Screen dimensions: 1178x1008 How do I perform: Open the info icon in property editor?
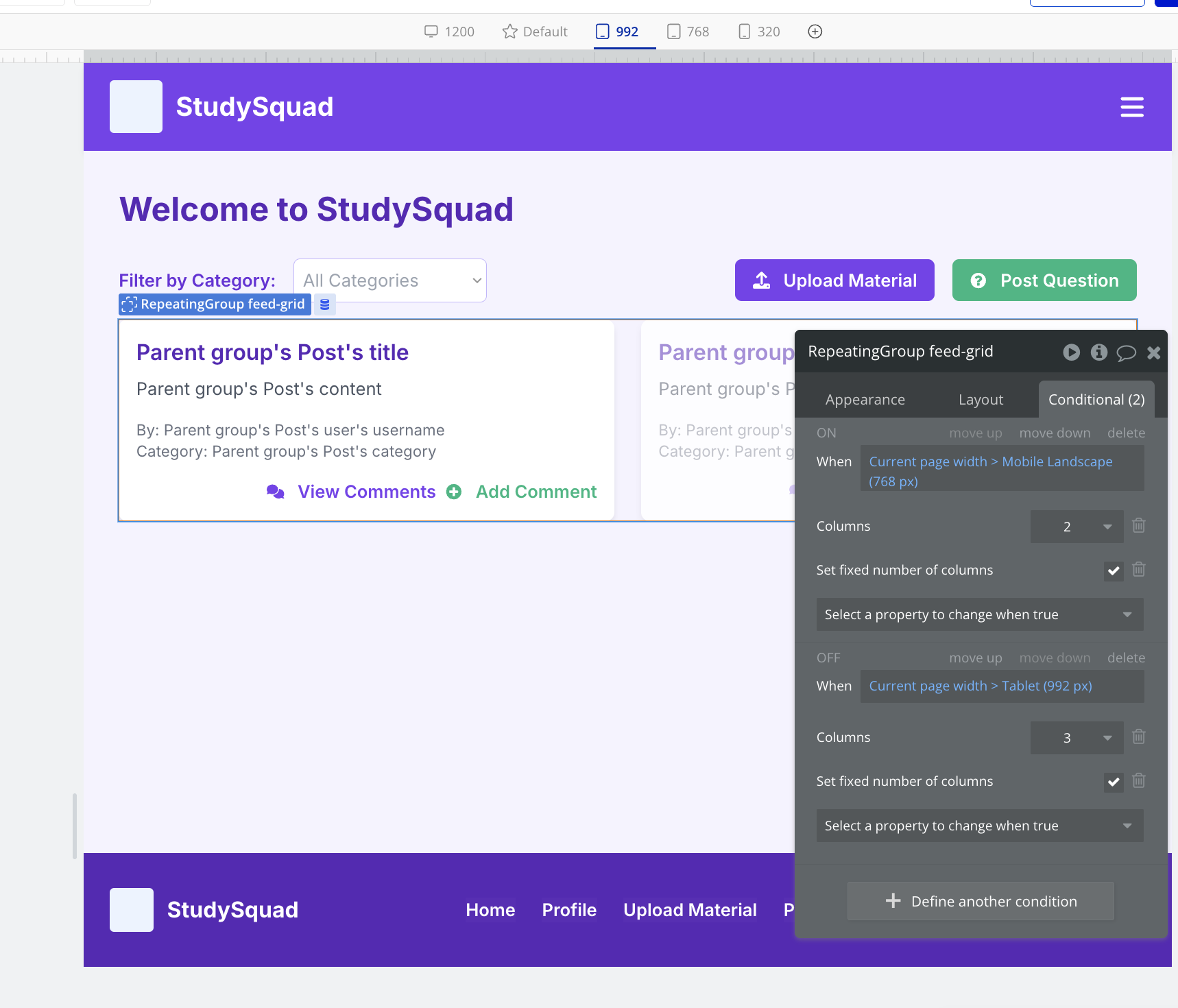click(x=1098, y=352)
